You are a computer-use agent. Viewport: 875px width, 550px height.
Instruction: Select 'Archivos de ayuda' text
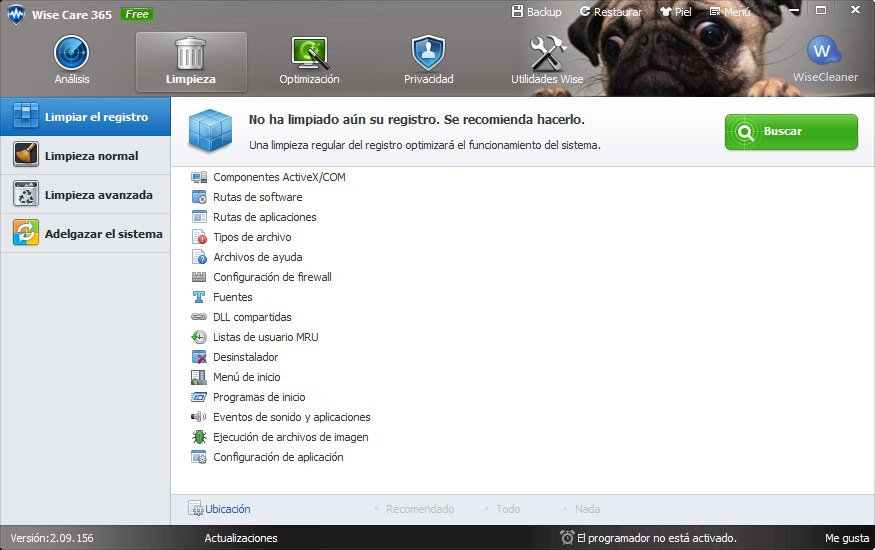click(x=257, y=257)
